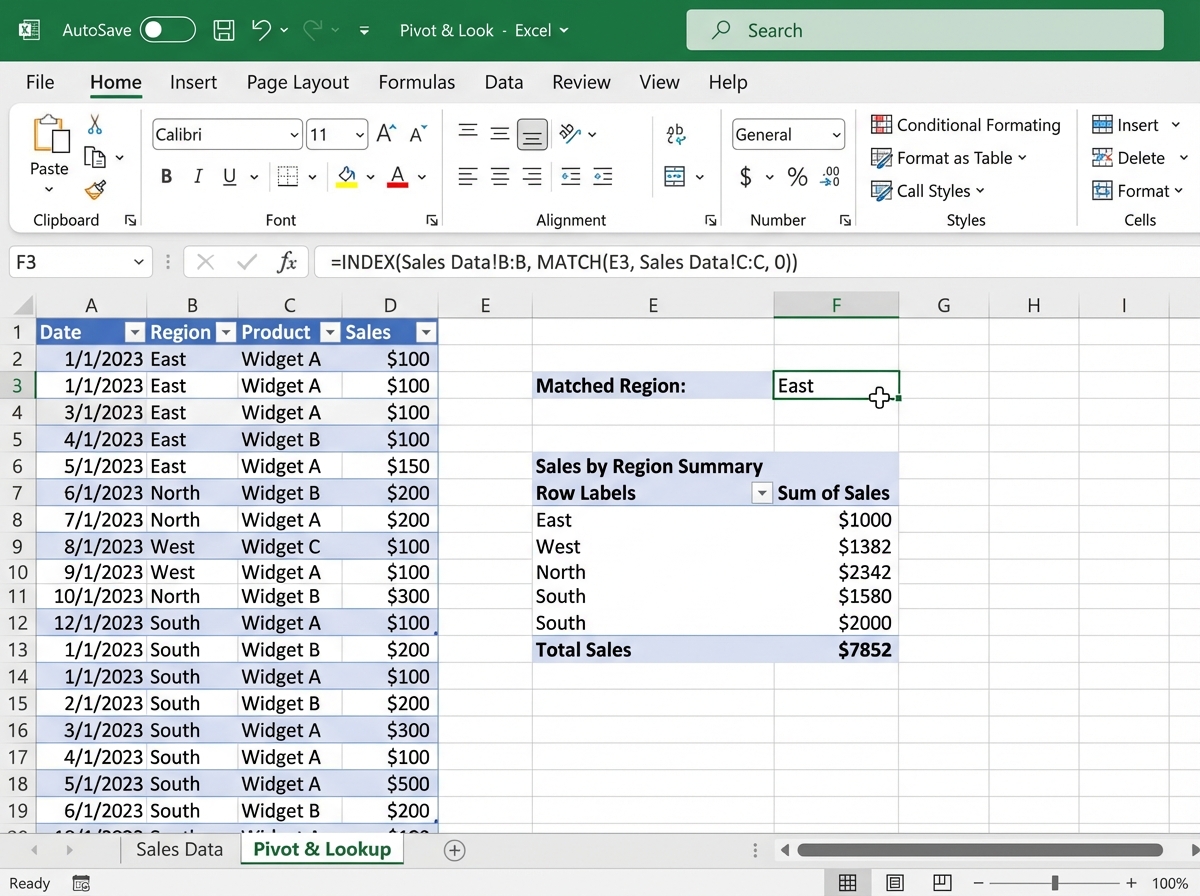
Task: Switch to the Sales Data sheet tab
Action: pos(179,850)
